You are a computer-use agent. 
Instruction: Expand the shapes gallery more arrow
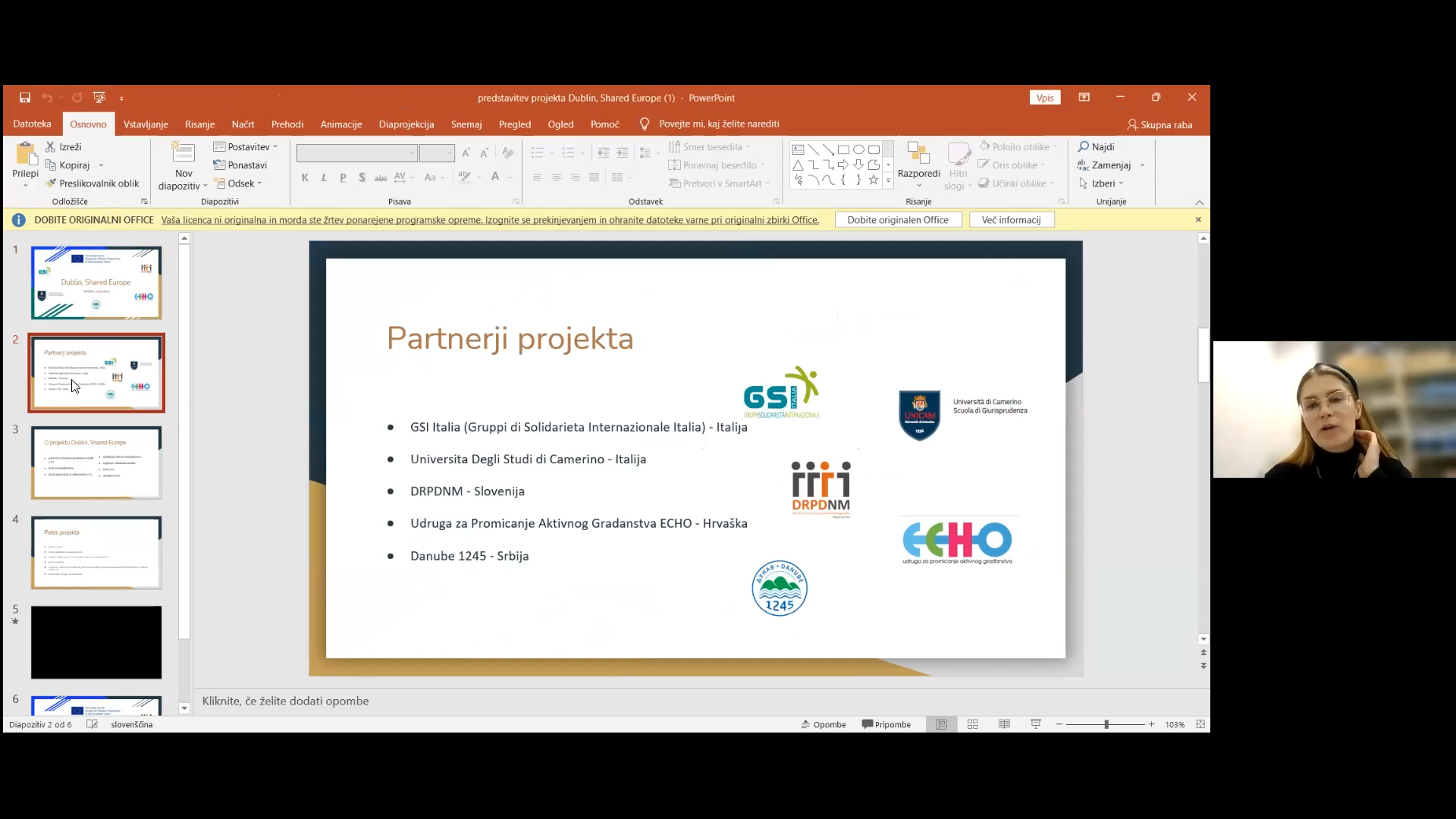888,180
